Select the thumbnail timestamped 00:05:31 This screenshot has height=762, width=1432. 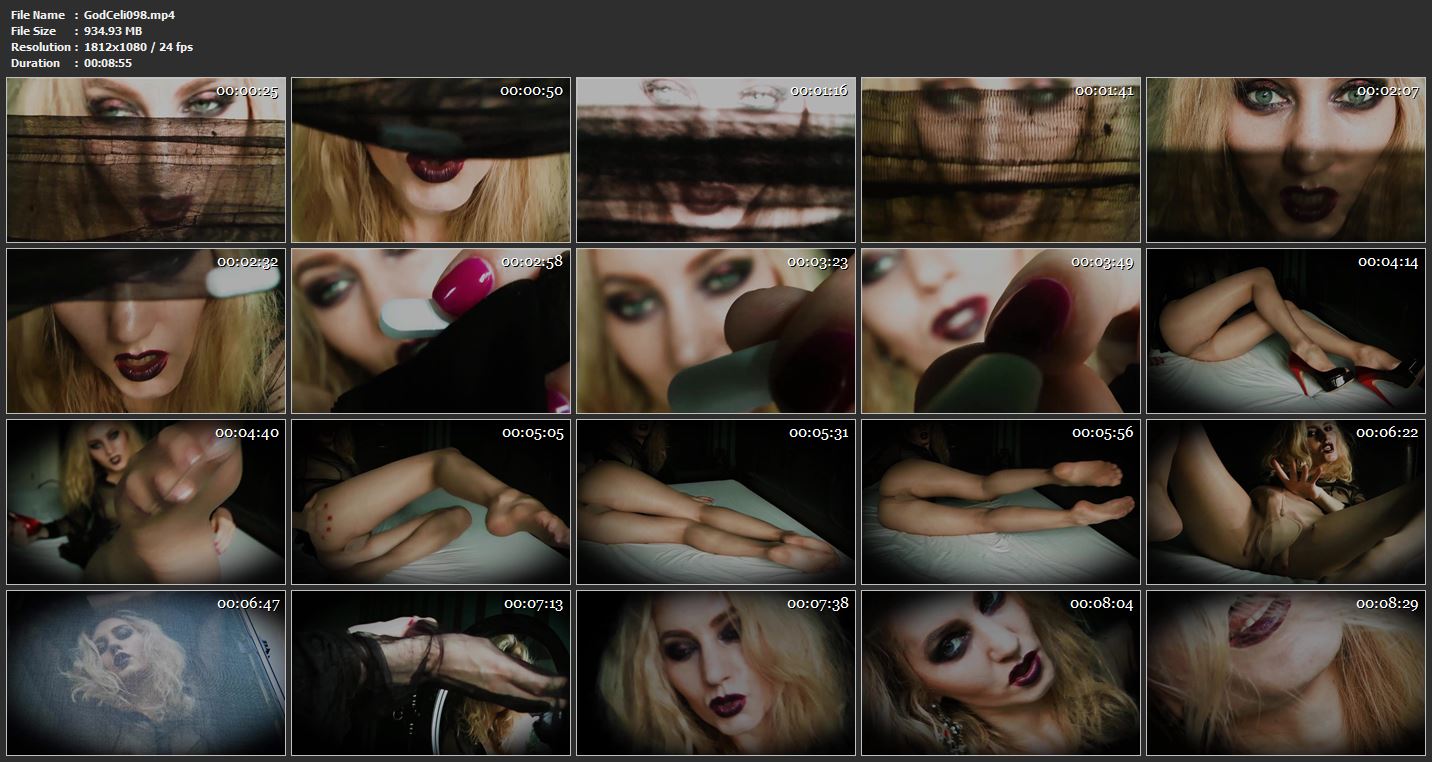click(x=716, y=502)
